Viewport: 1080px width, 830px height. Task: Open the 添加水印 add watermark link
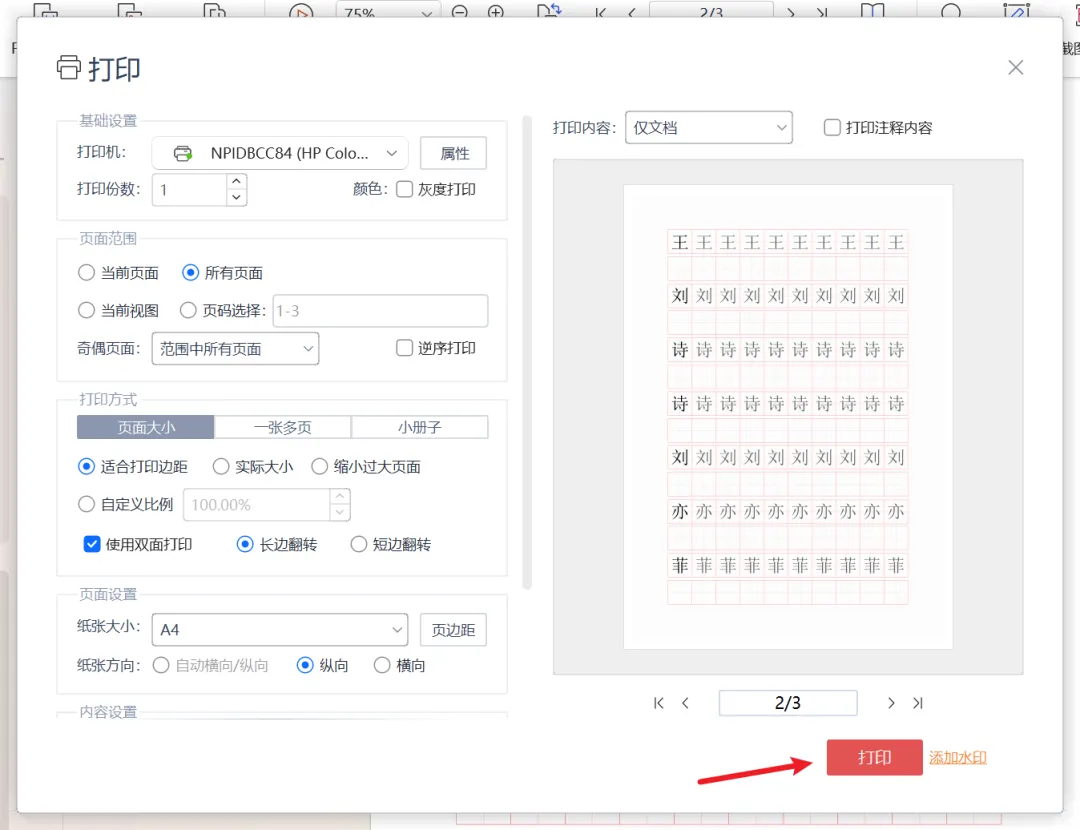957,758
